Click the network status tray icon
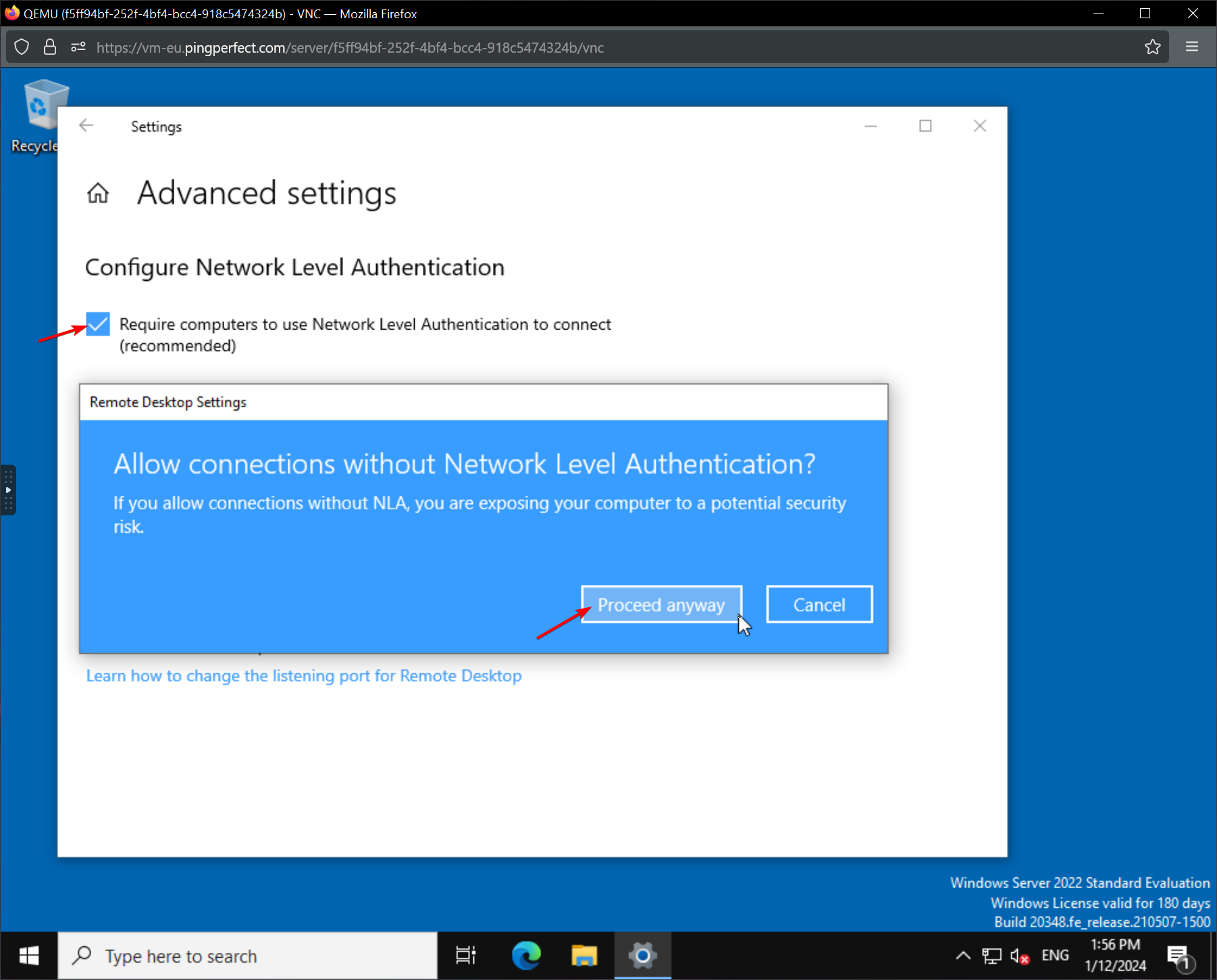The width and height of the screenshot is (1217, 980). (x=991, y=956)
